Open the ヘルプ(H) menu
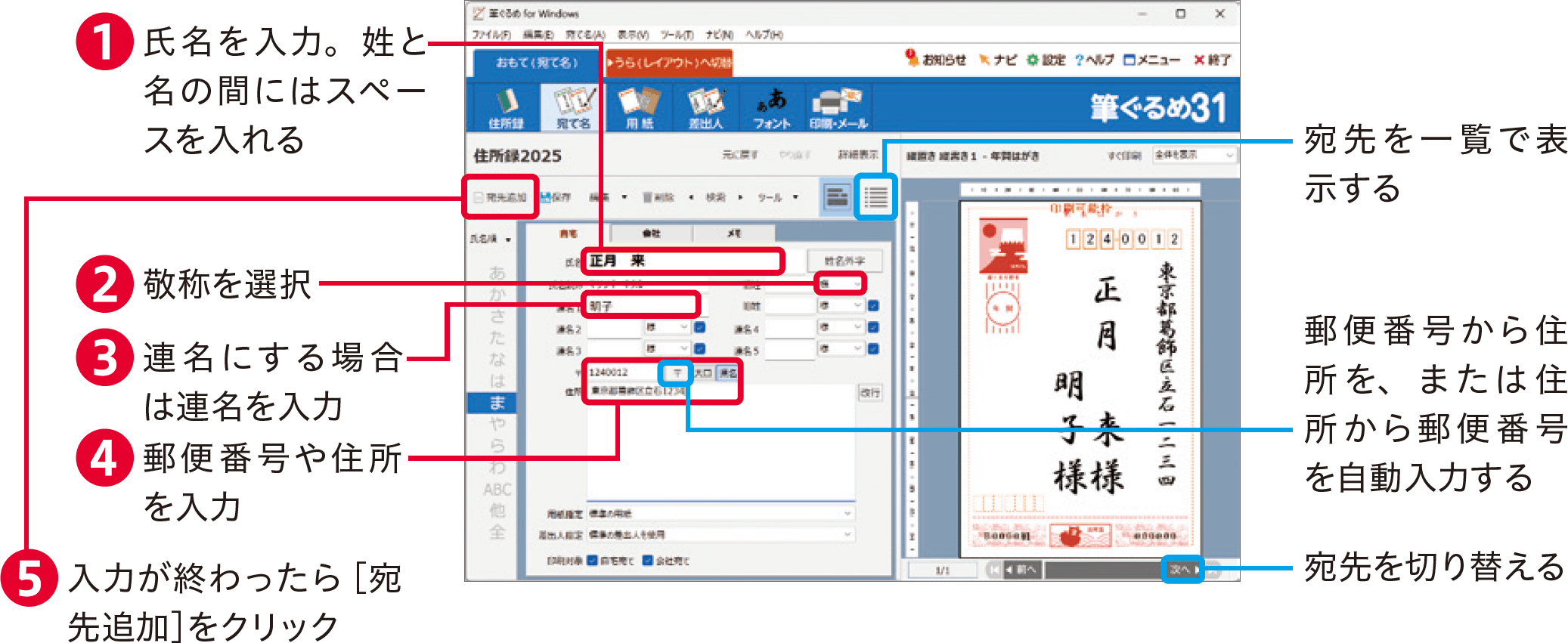This screenshot has height=643, width=1568. tap(764, 35)
